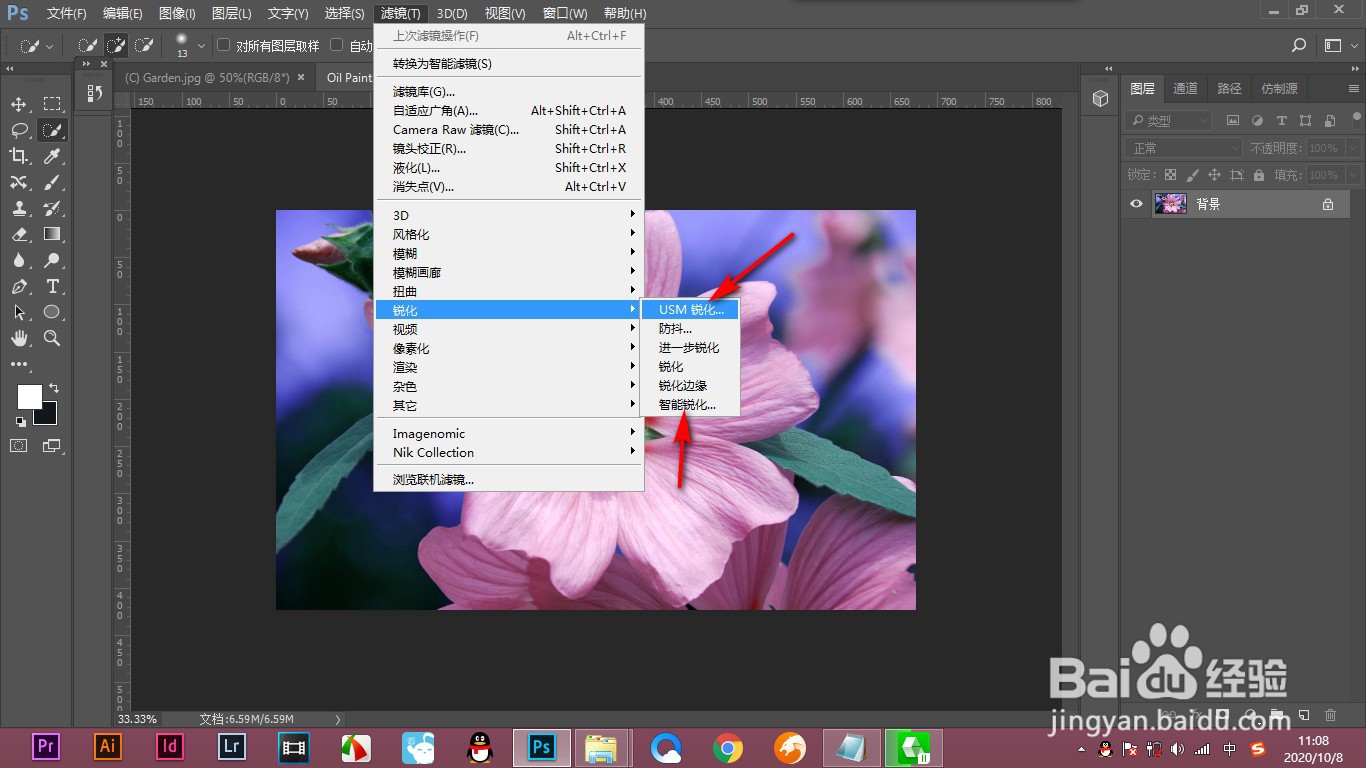Select the Eraser tool
The image size is (1366, 768).
[19, 234]
